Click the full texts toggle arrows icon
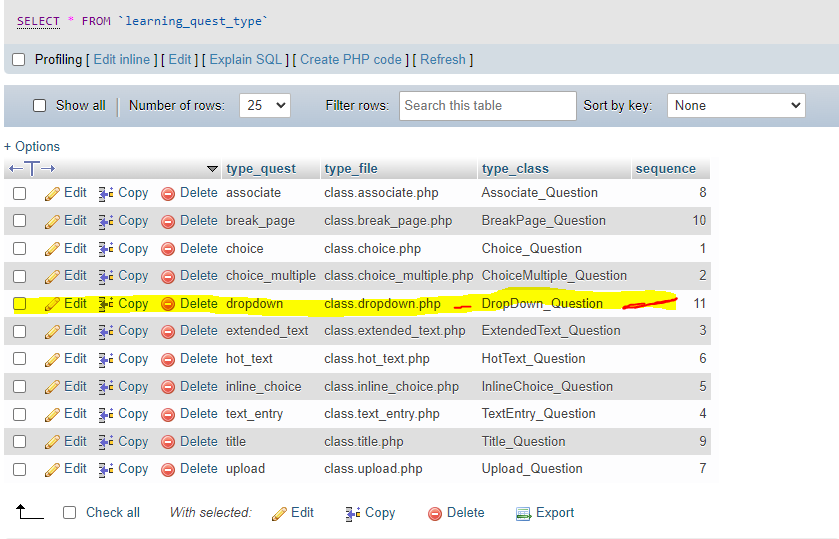The width and height of the screenshot is (839, 539). [x=32, y=169]
